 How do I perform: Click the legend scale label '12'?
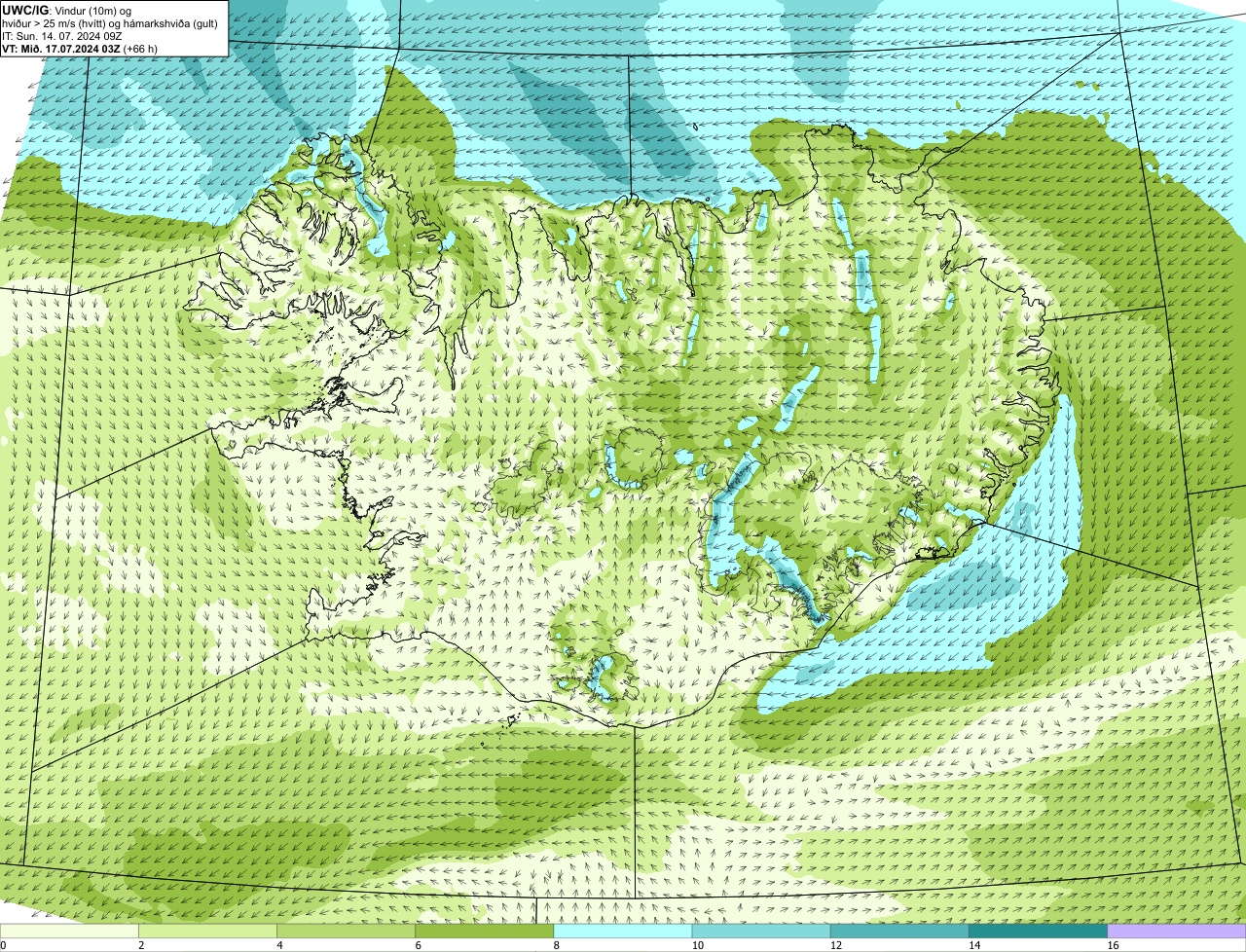pos(835,945)
